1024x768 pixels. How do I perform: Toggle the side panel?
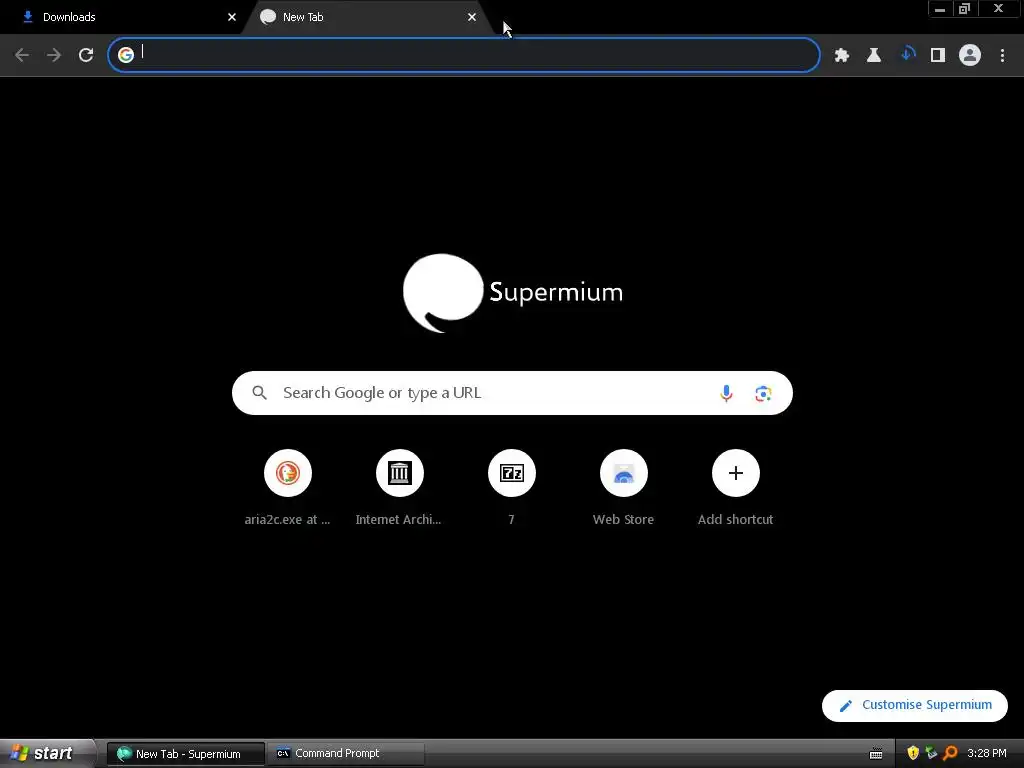(x=938, y=55)
